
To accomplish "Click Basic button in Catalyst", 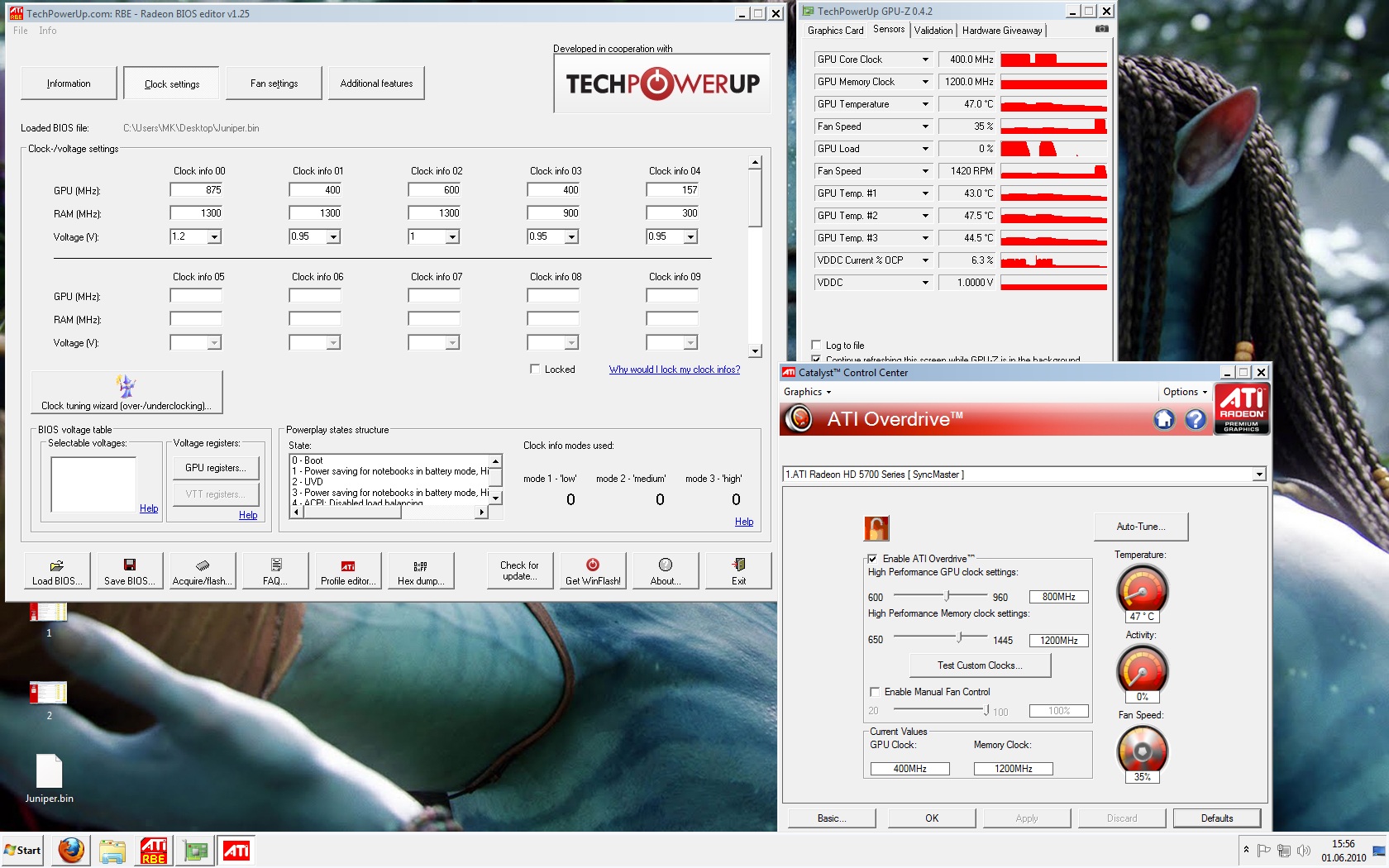I will pyautogui.click(x=832, y=818).
